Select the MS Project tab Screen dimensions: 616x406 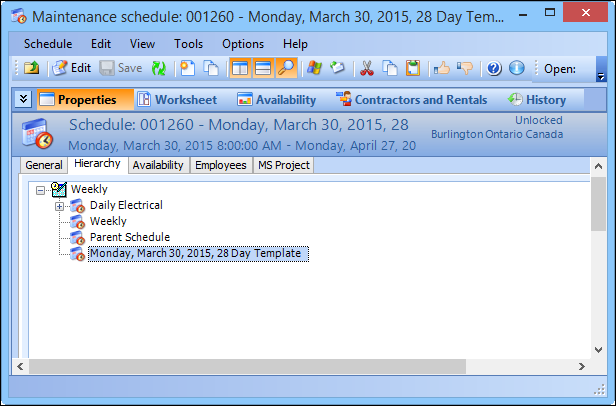pyautogui.click(x=284, y=165)
